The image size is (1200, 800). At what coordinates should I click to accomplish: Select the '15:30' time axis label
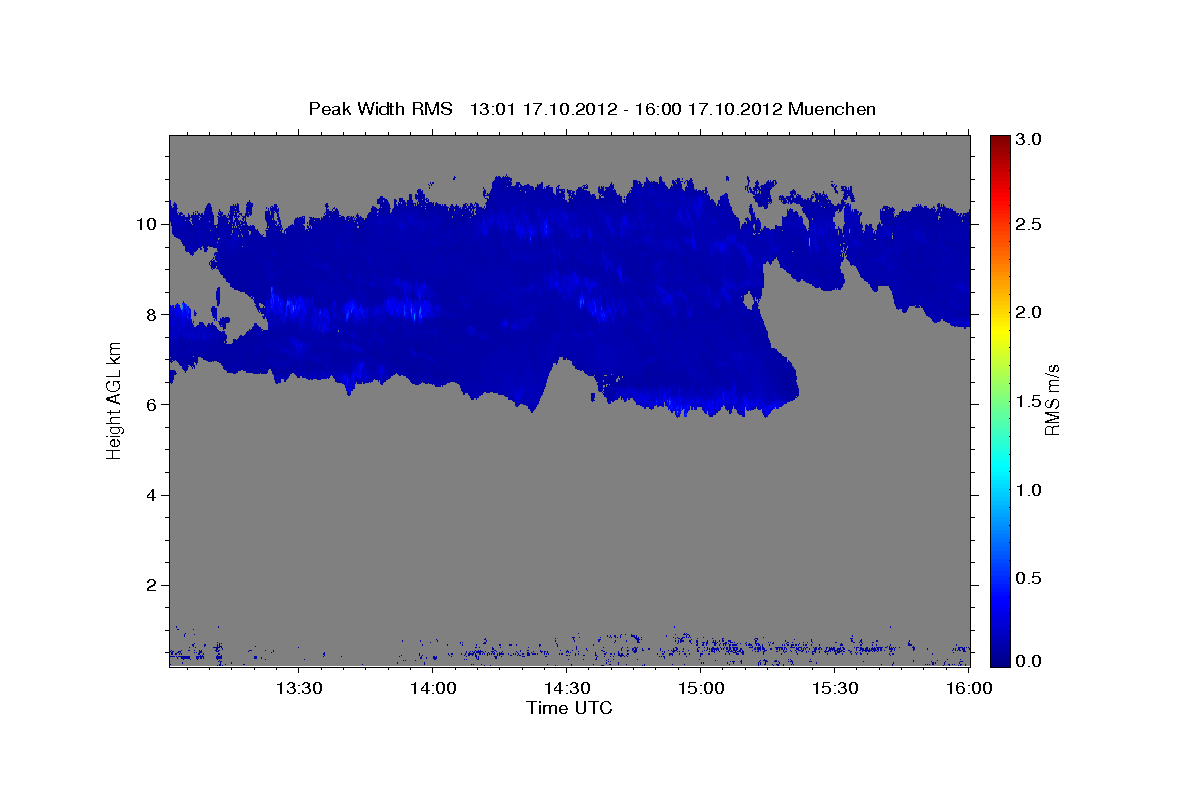click(x=836, y=688)
